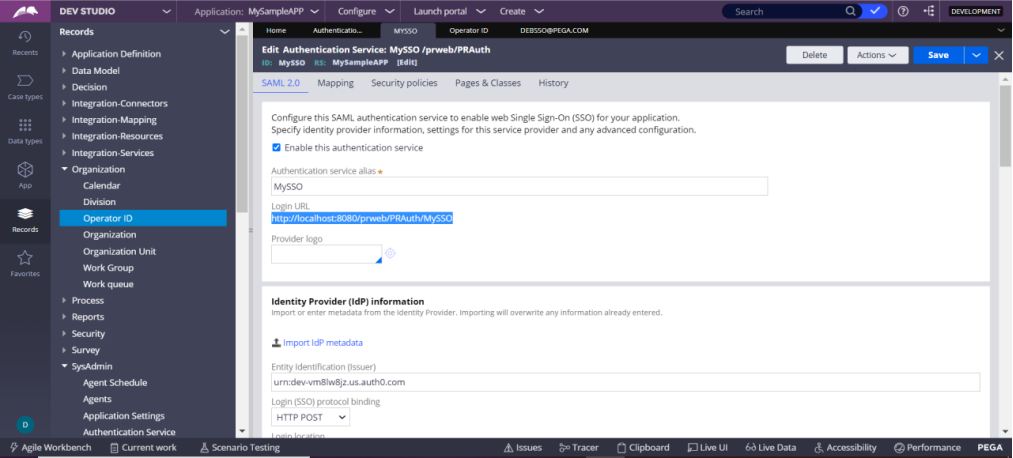The image size is (1013, 458).
Task: Open the help question mark icon
Action: (903, 11)
